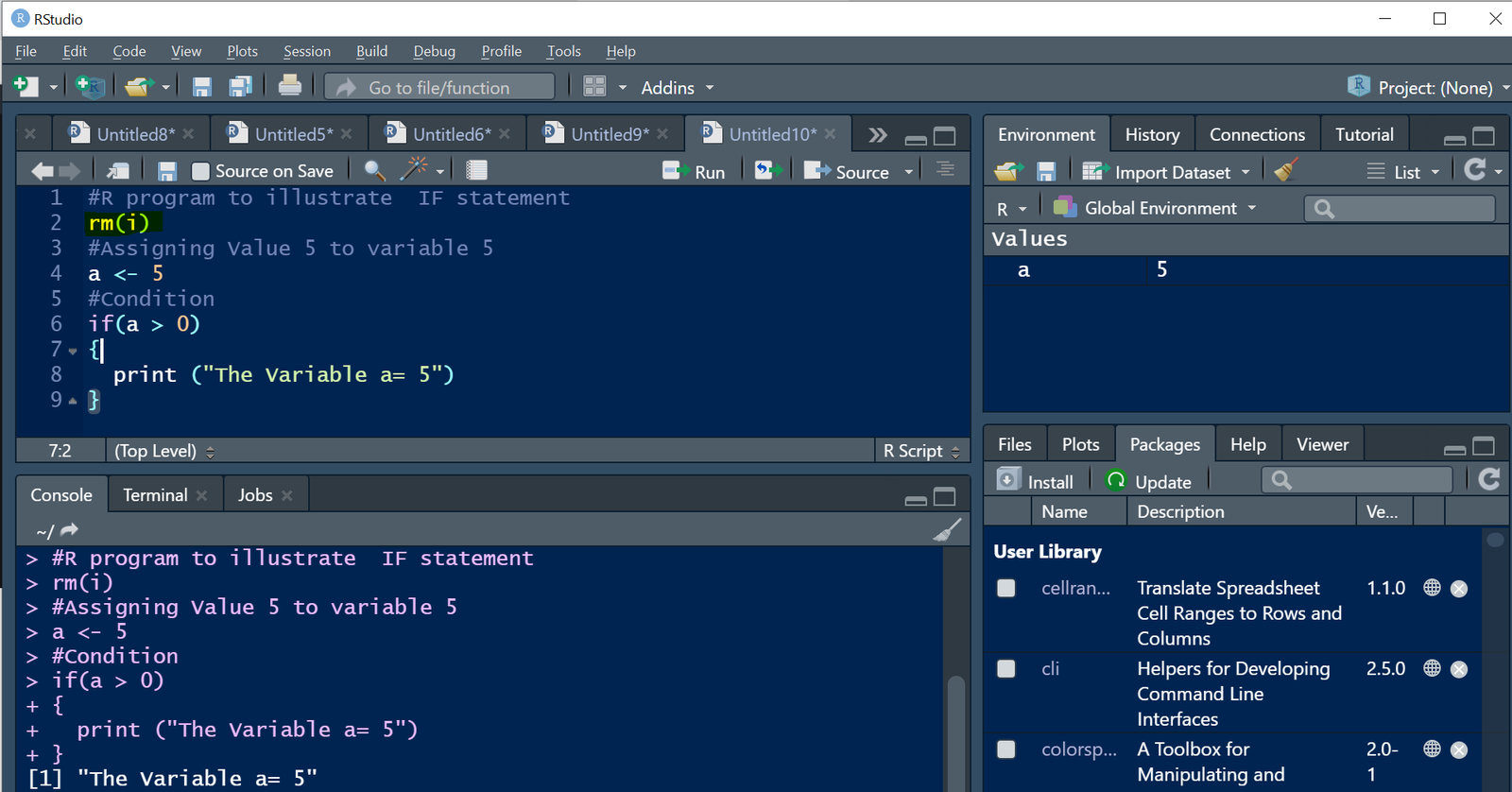Save script icon in editor toolbar
Viewport: 1512px width, 792px height.
pyautogui.click(x=167, y=171)
